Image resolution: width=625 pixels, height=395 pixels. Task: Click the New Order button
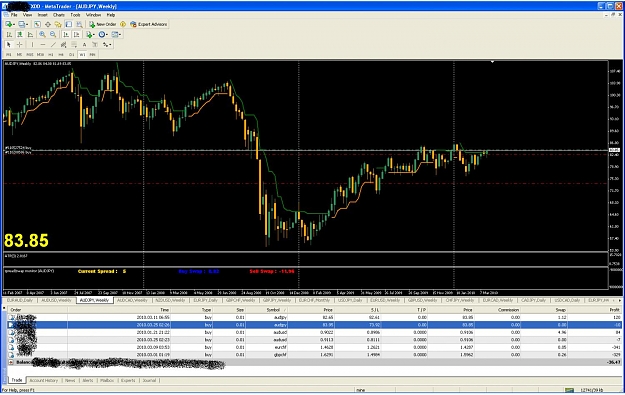[102, 24]
